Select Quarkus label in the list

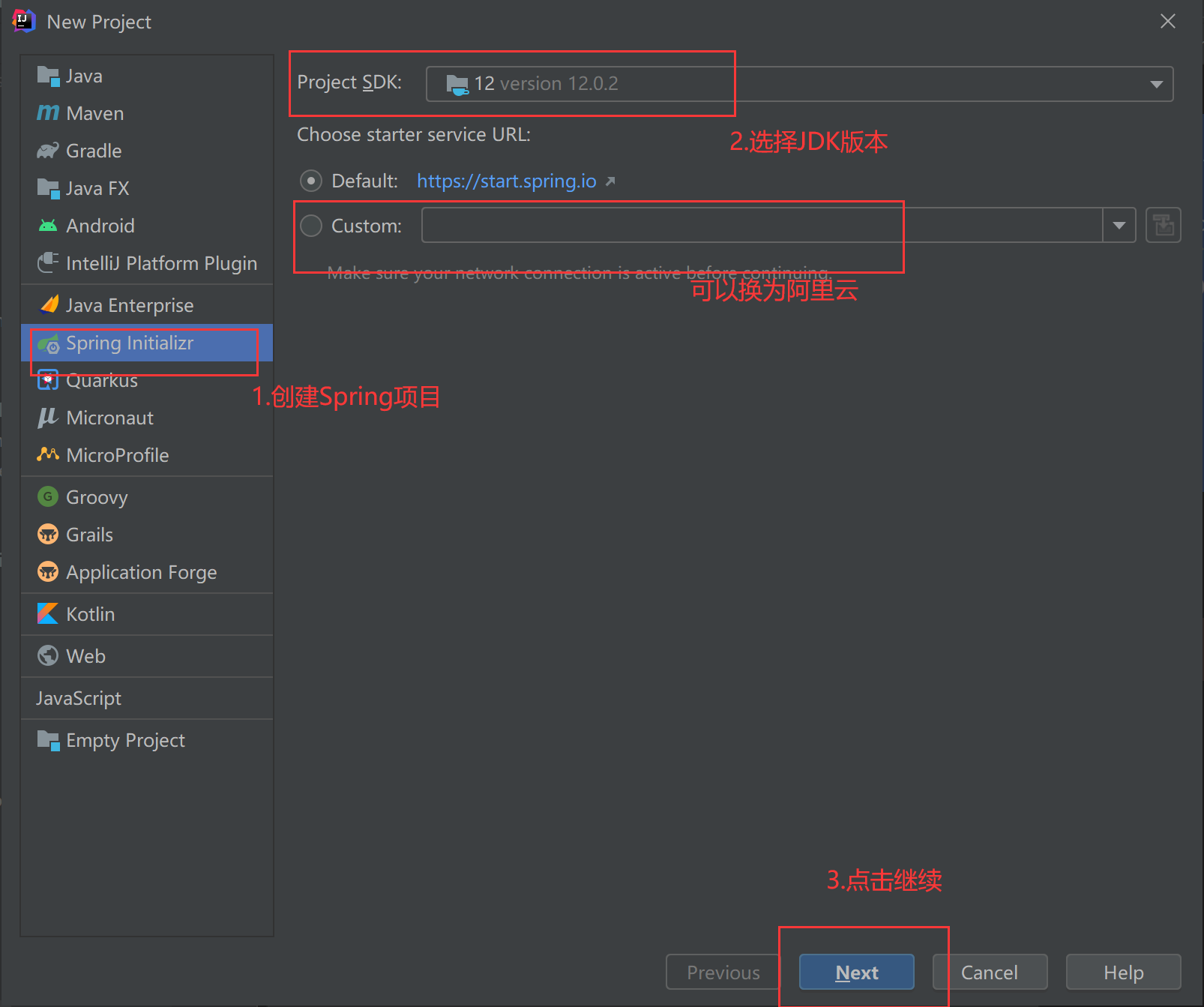[102, 380]
